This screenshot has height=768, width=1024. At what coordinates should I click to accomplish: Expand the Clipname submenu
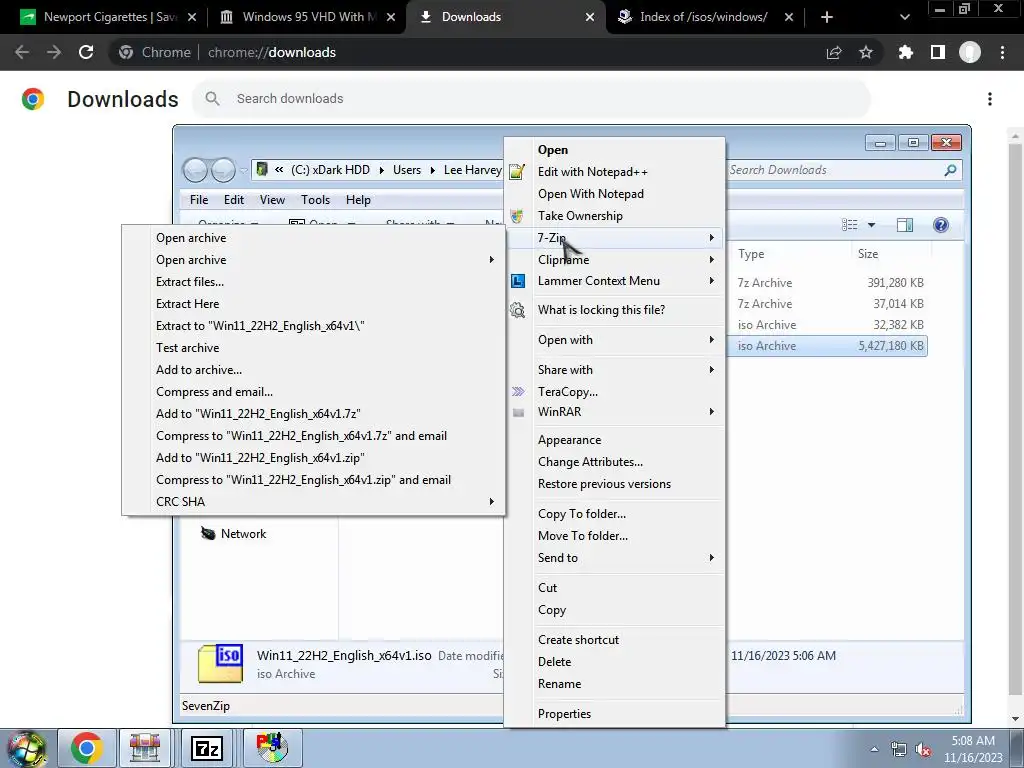coord(614,260)
